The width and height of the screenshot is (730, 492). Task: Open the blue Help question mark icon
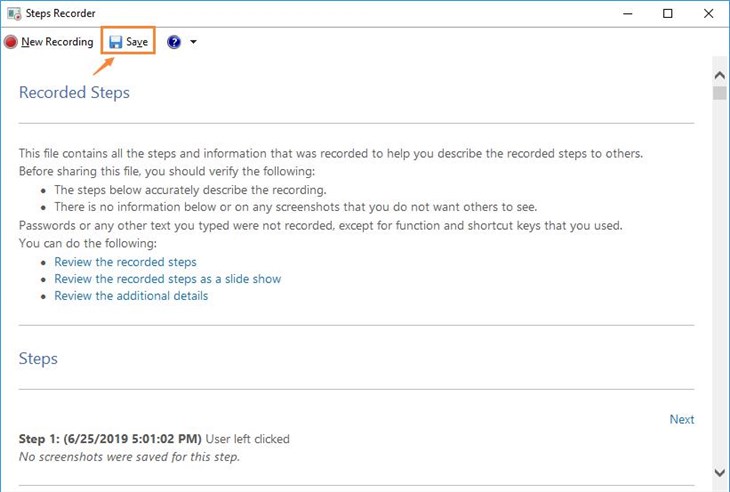174,42
